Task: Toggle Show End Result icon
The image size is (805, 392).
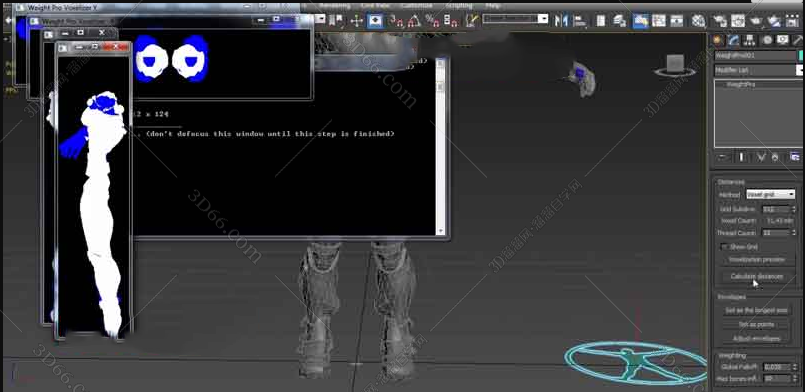Action: point(741,158)
